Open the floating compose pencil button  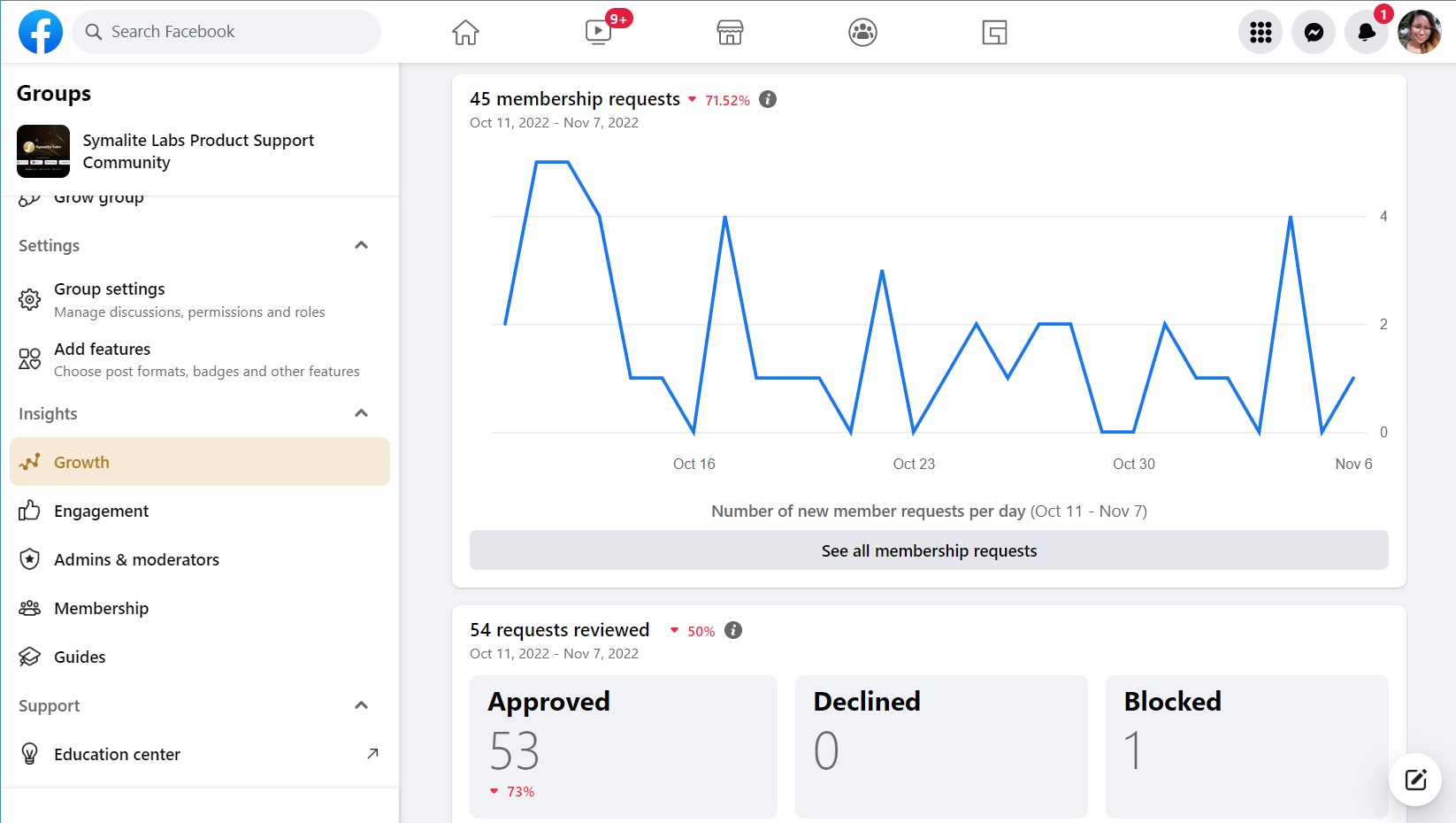click(x=1414, y=780)
